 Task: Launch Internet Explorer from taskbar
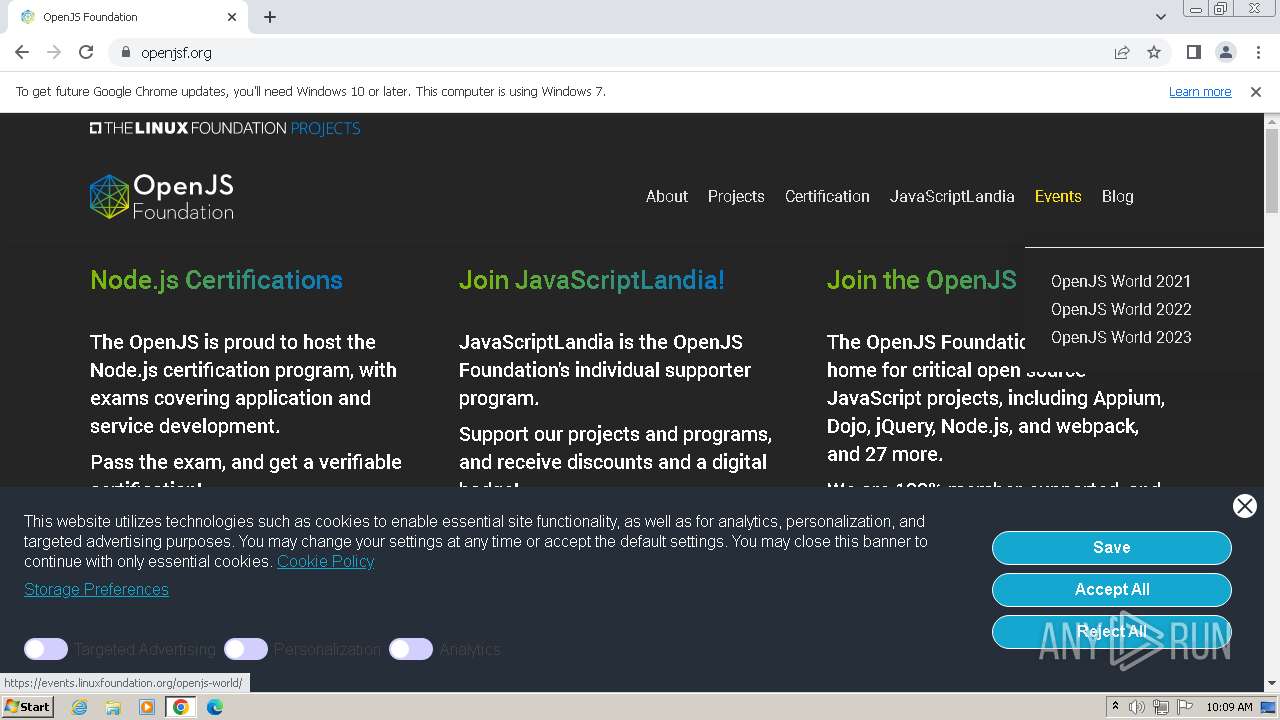pos(80,707)
